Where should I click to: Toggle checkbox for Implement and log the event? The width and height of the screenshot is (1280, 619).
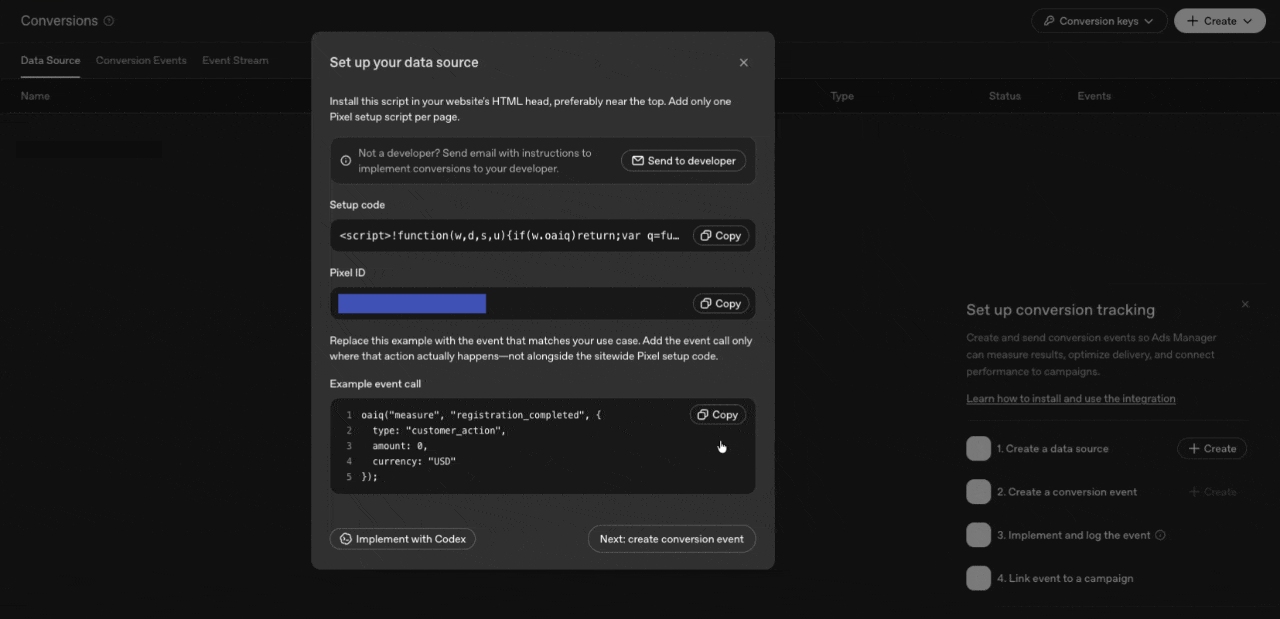click(978, 535)
